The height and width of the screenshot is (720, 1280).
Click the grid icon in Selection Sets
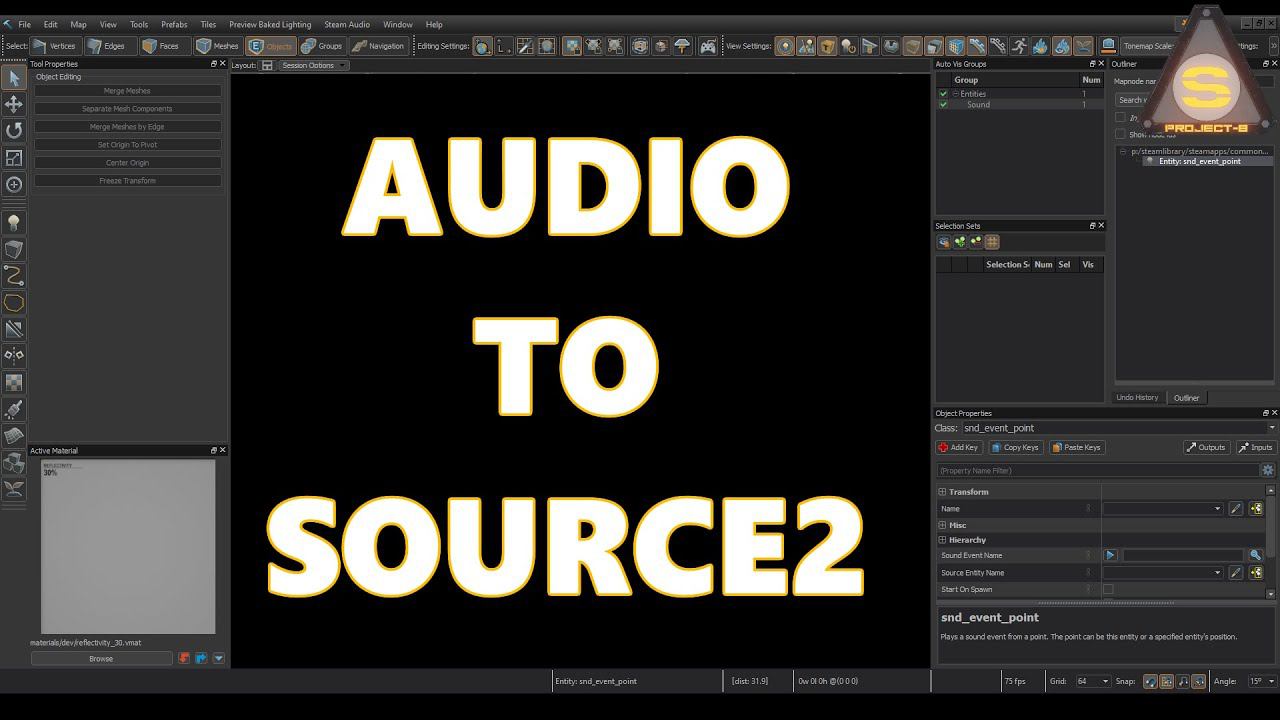point(992,242)
